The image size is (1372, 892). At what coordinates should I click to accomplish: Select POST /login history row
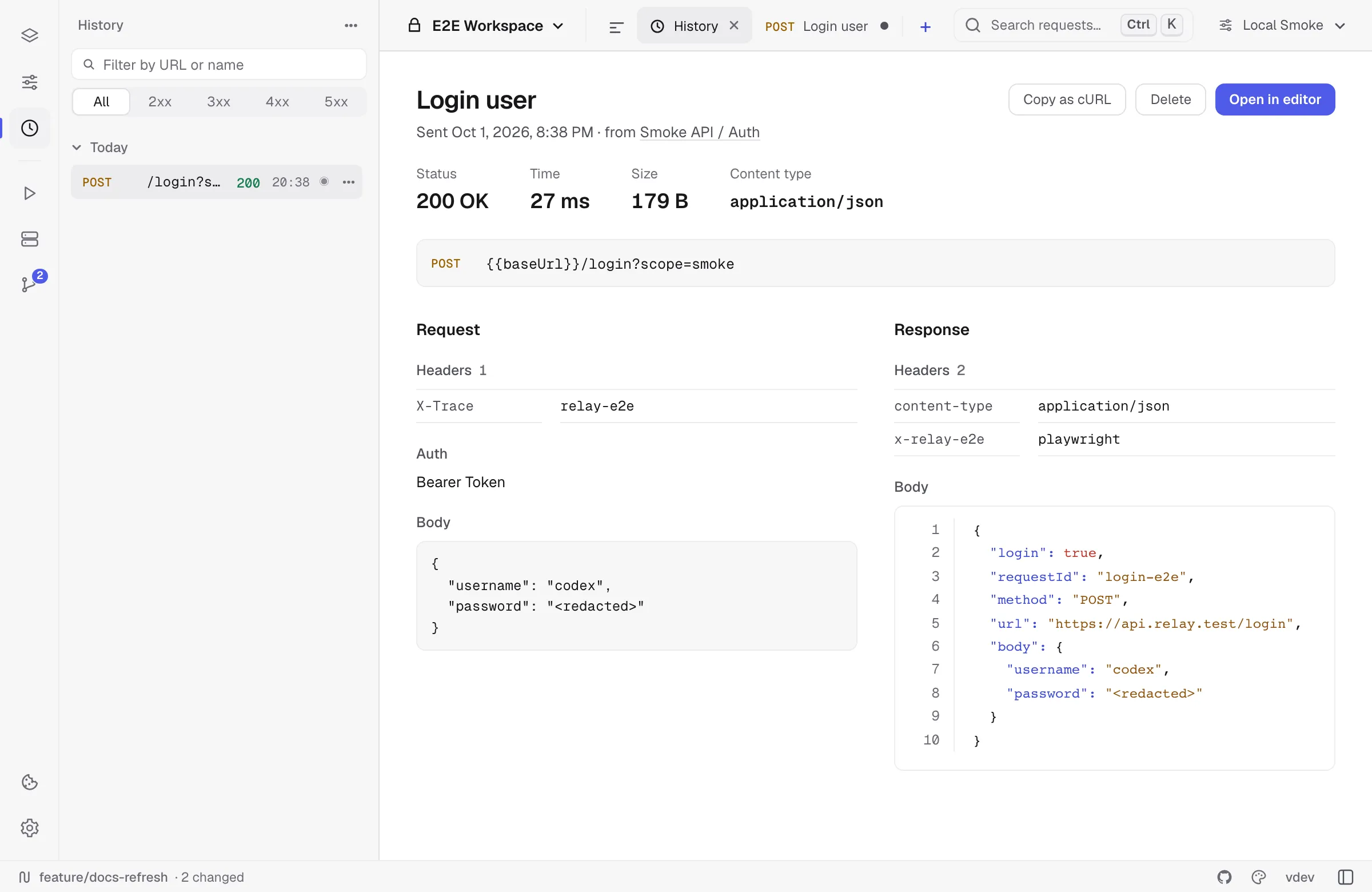tap(217, 182)
